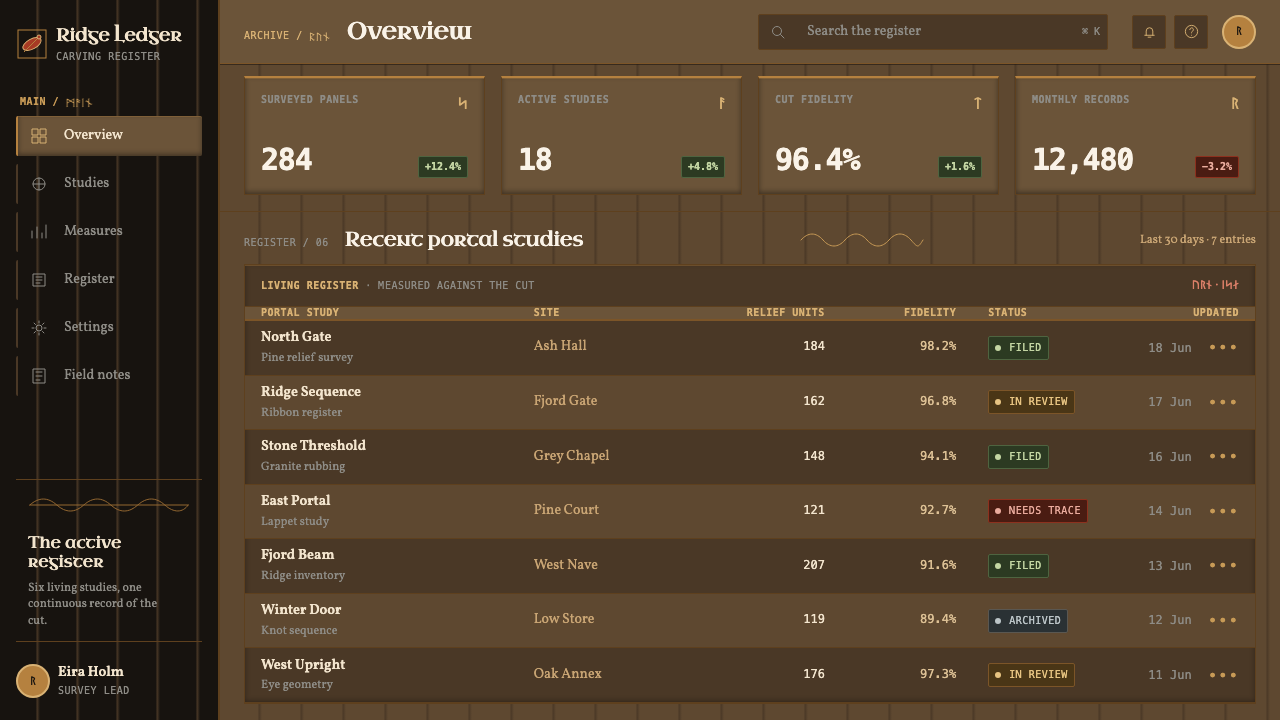Click the Surveyed Panels card rune icon
The image size is (1280, 720).
point(462,103)
